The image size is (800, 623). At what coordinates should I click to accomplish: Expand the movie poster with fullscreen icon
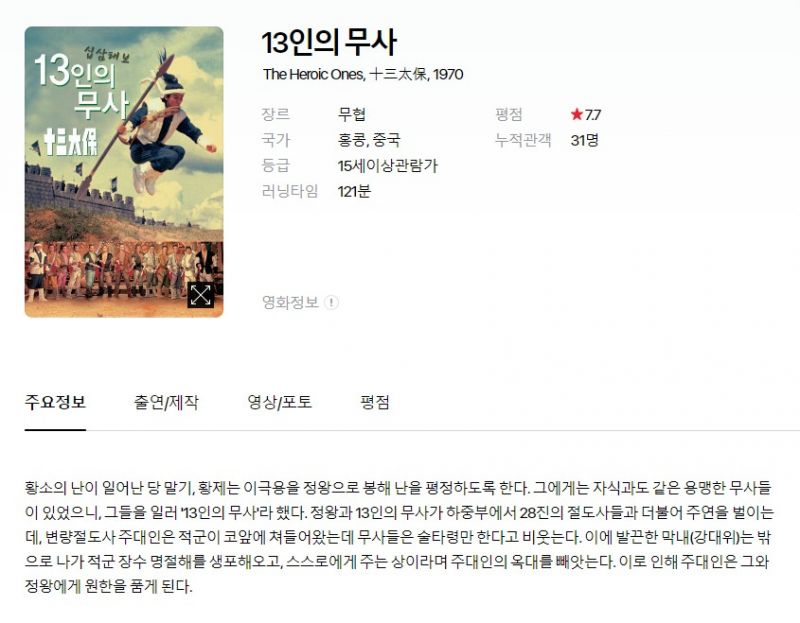point(201,295)
